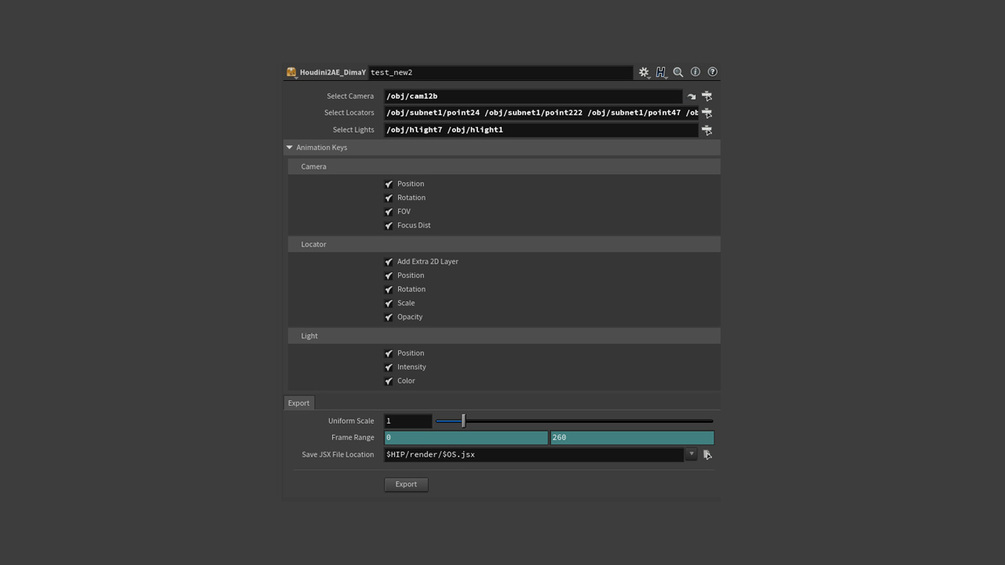The height and width of the screenshot is (565, 1005).
Task: Click the Uniform Scale value field
Action: (x=408, y=421)
